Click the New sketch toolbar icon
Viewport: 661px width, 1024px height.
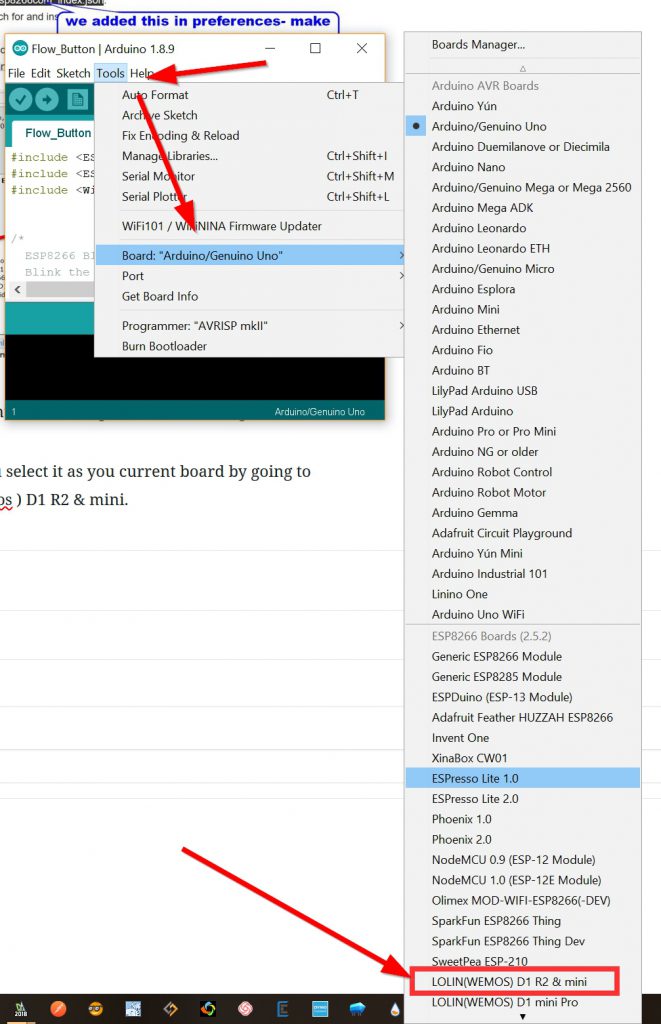coord(77,100)
